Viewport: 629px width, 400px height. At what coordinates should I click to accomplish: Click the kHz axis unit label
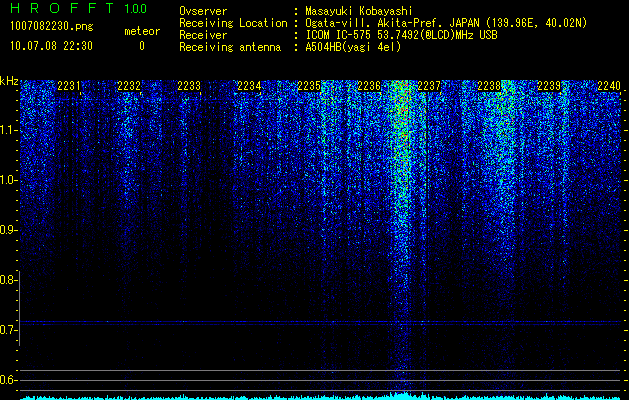[9, 81]
